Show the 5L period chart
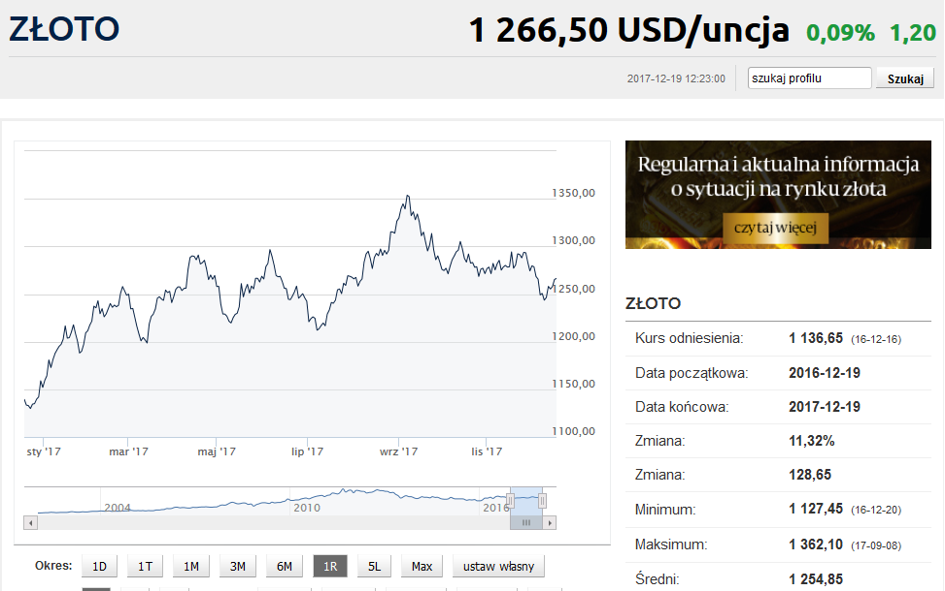Screen dimensions: 945x591 click(374, 566)
